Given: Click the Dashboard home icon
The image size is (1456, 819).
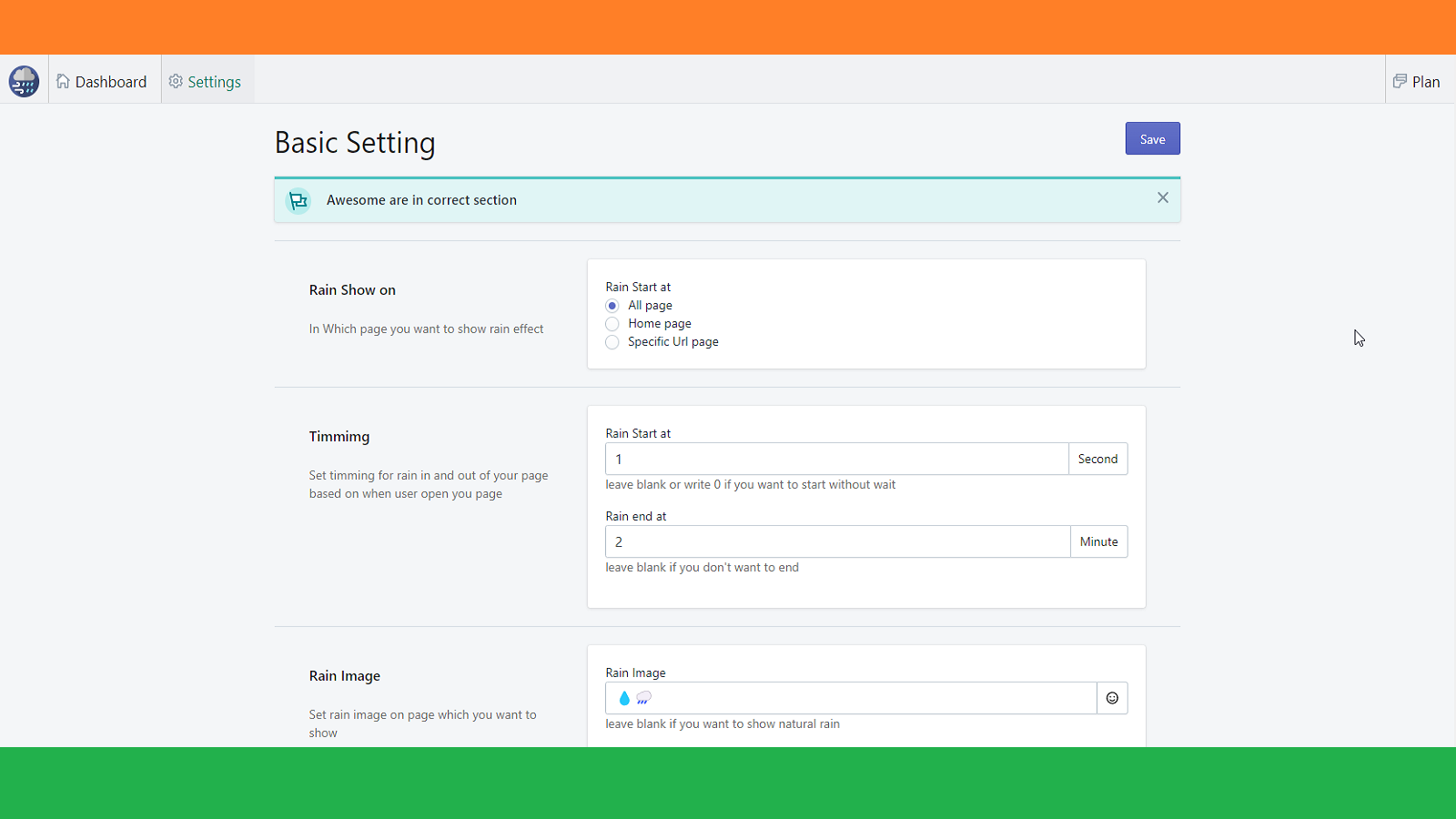Looking at the screenshot, I should [x=63, y=82].
